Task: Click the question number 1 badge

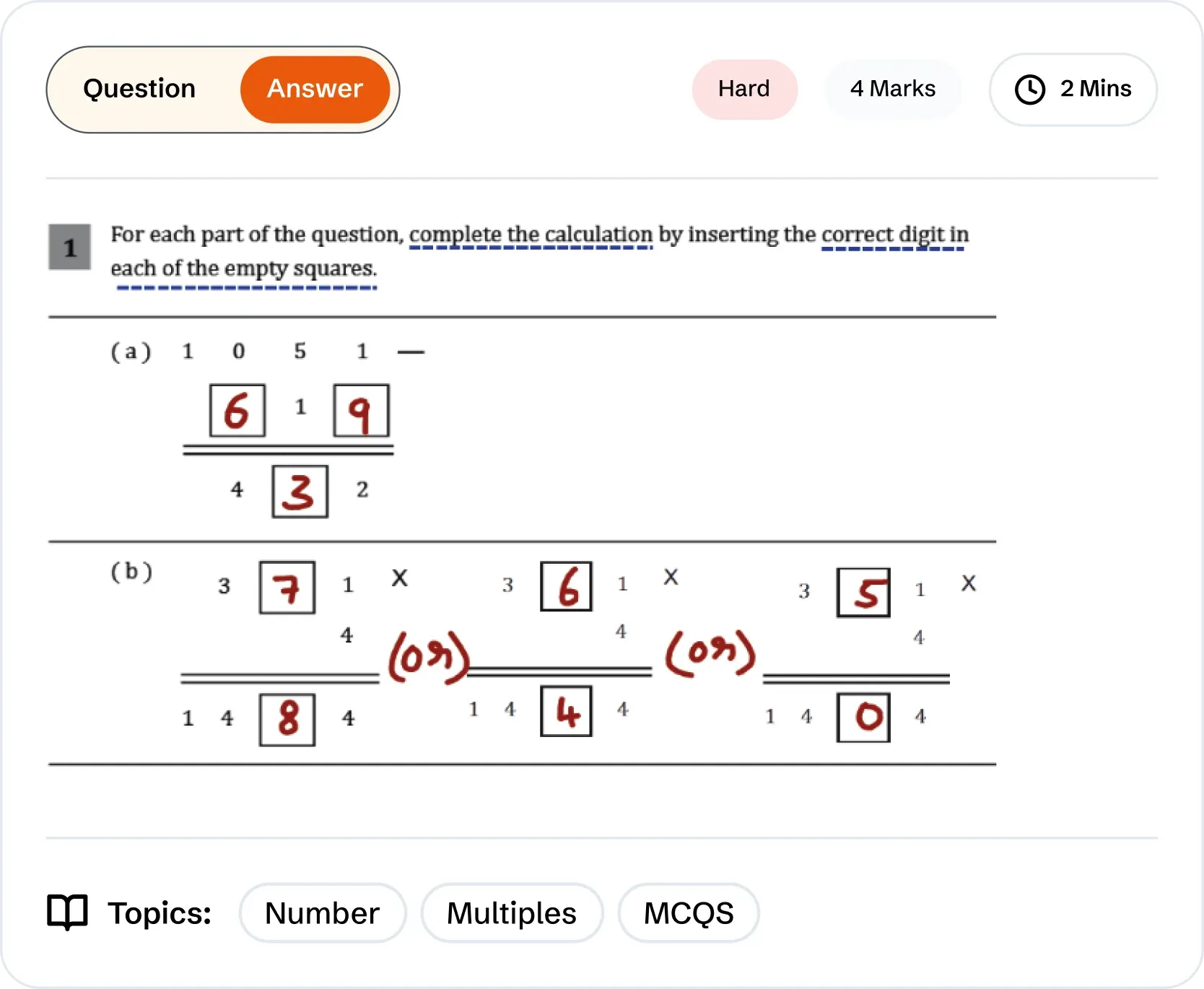Action: [x=70, y=248]
